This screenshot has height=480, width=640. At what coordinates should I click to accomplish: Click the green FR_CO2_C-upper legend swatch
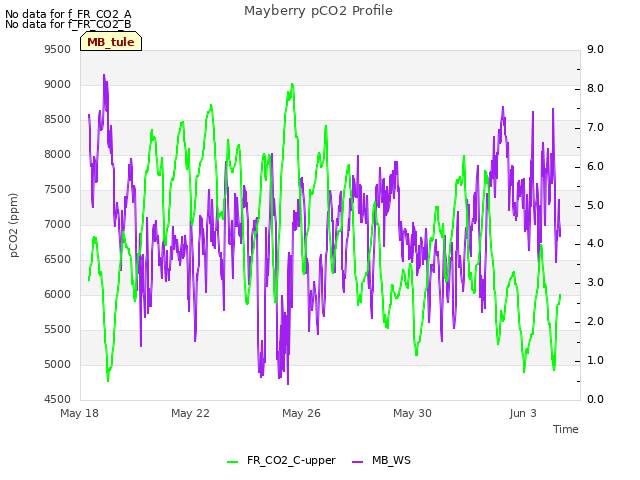[x=232, y=462]
